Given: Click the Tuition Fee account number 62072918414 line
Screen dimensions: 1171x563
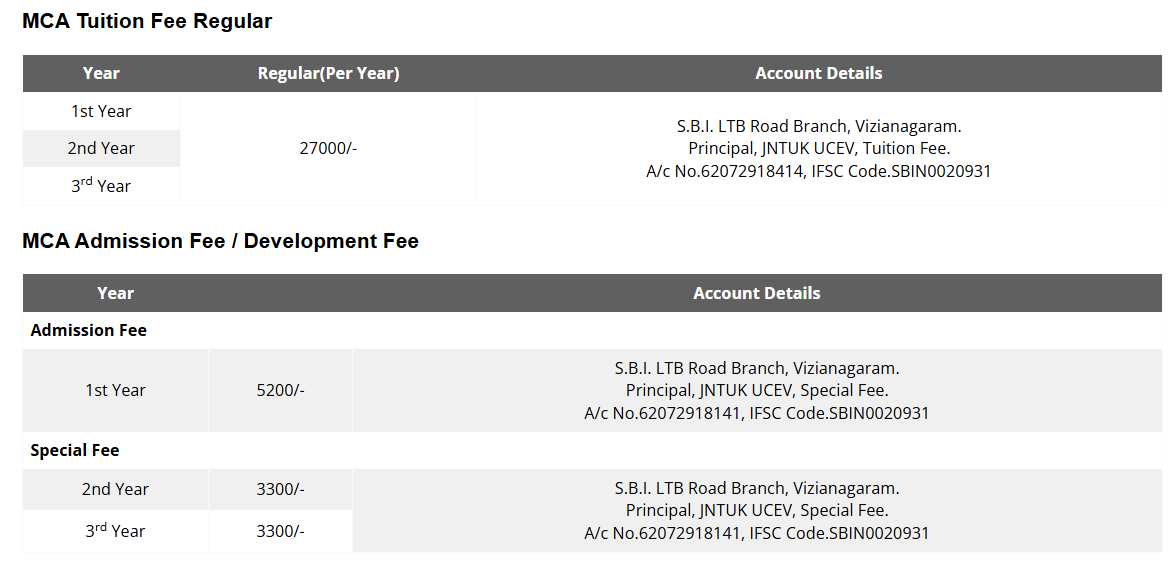Looking at the screenshot, I should click(818, 171).
